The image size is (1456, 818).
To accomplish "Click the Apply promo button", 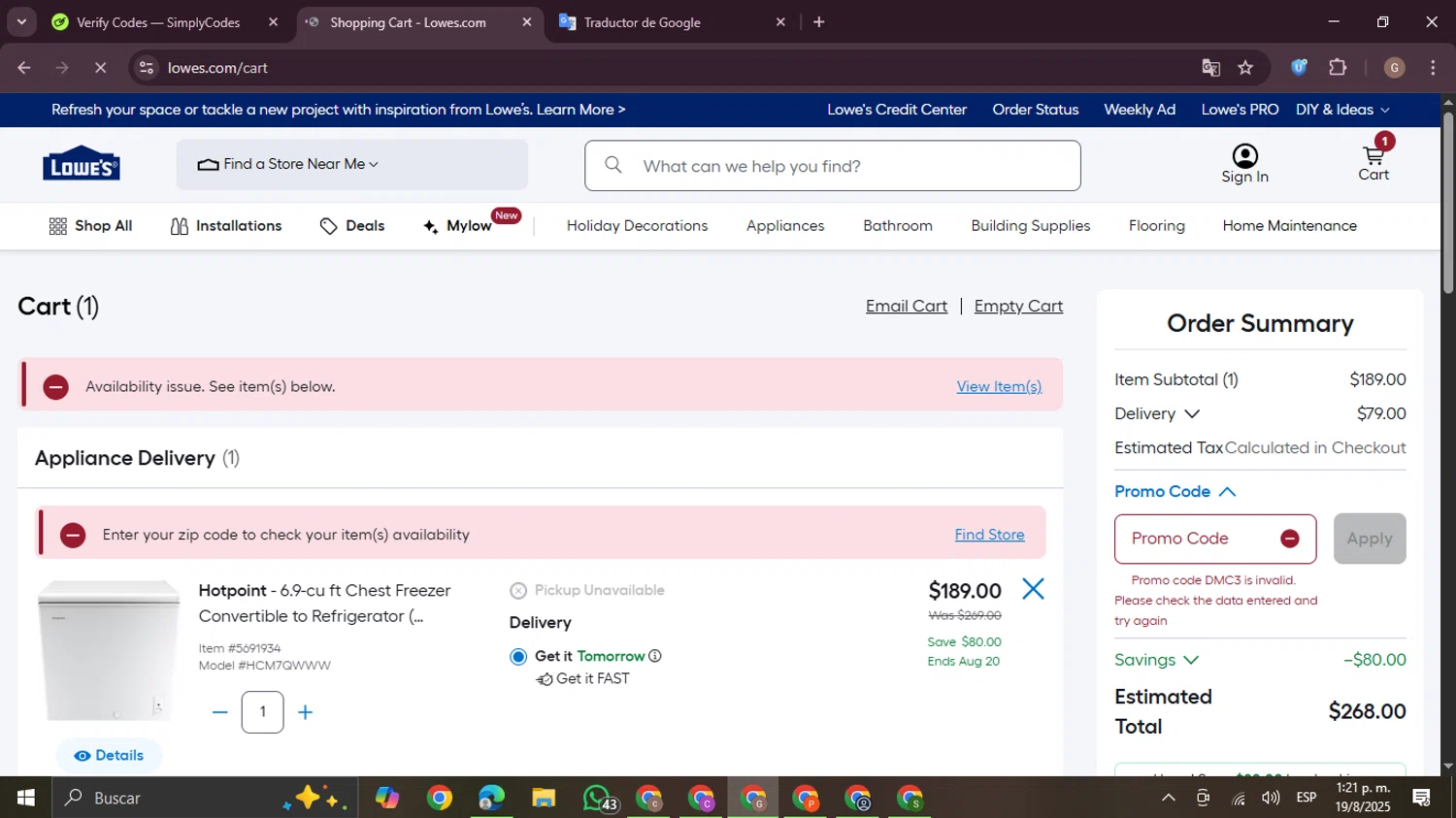I will click(1370, 539).
